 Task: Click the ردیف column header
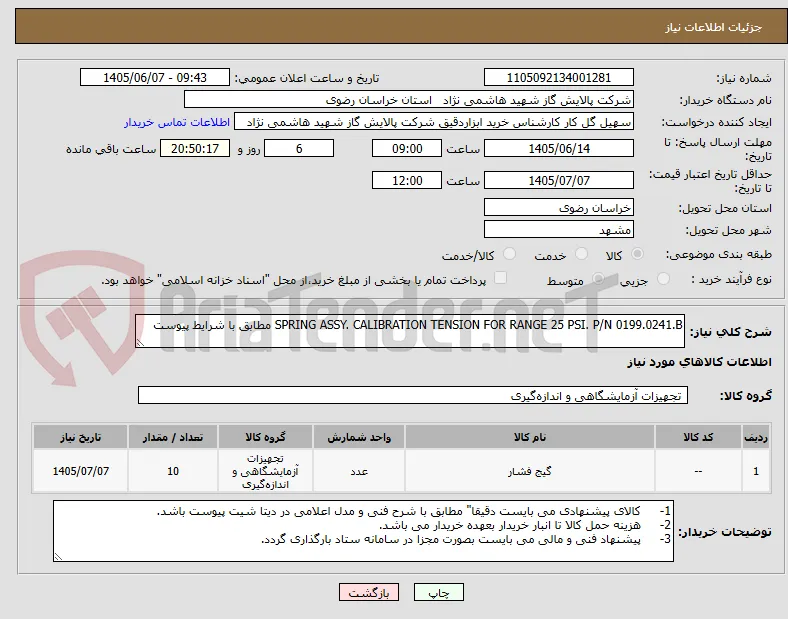(x=756, y=437)
